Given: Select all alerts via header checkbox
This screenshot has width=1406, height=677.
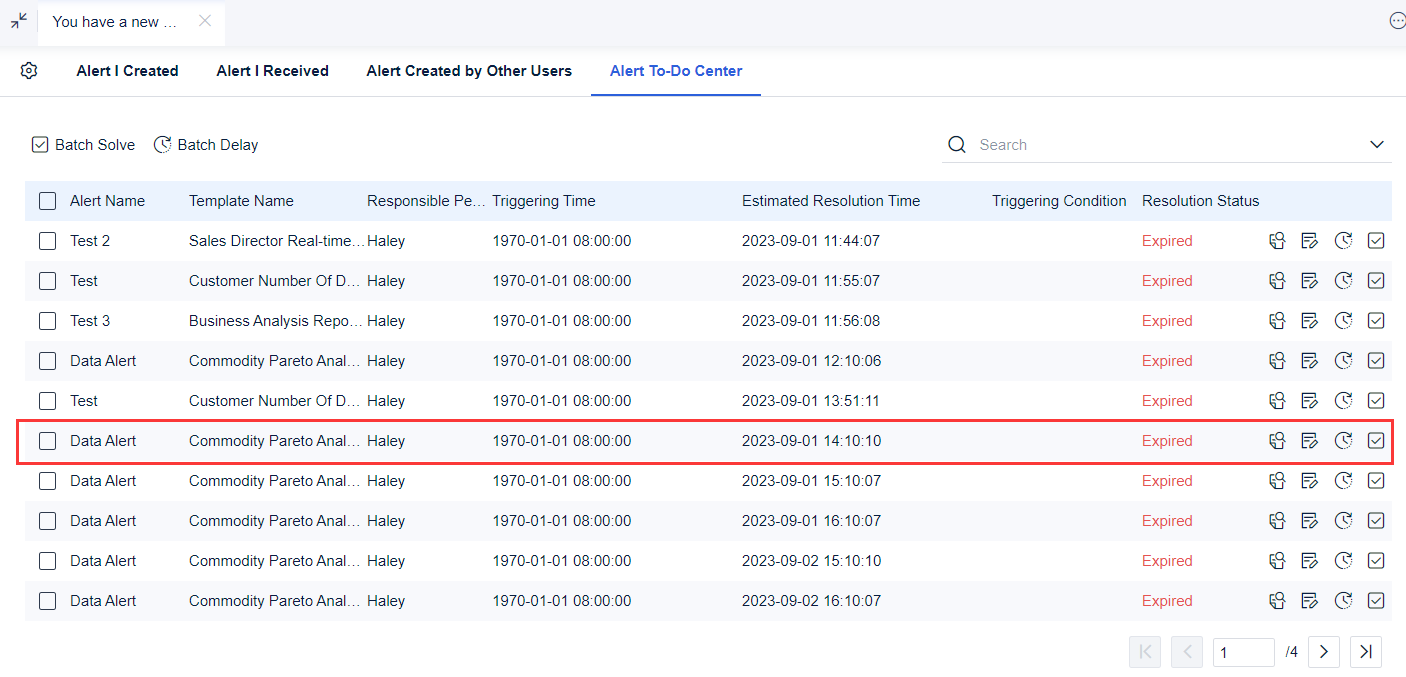Looking at the screenshot, I should coord(47,200).
